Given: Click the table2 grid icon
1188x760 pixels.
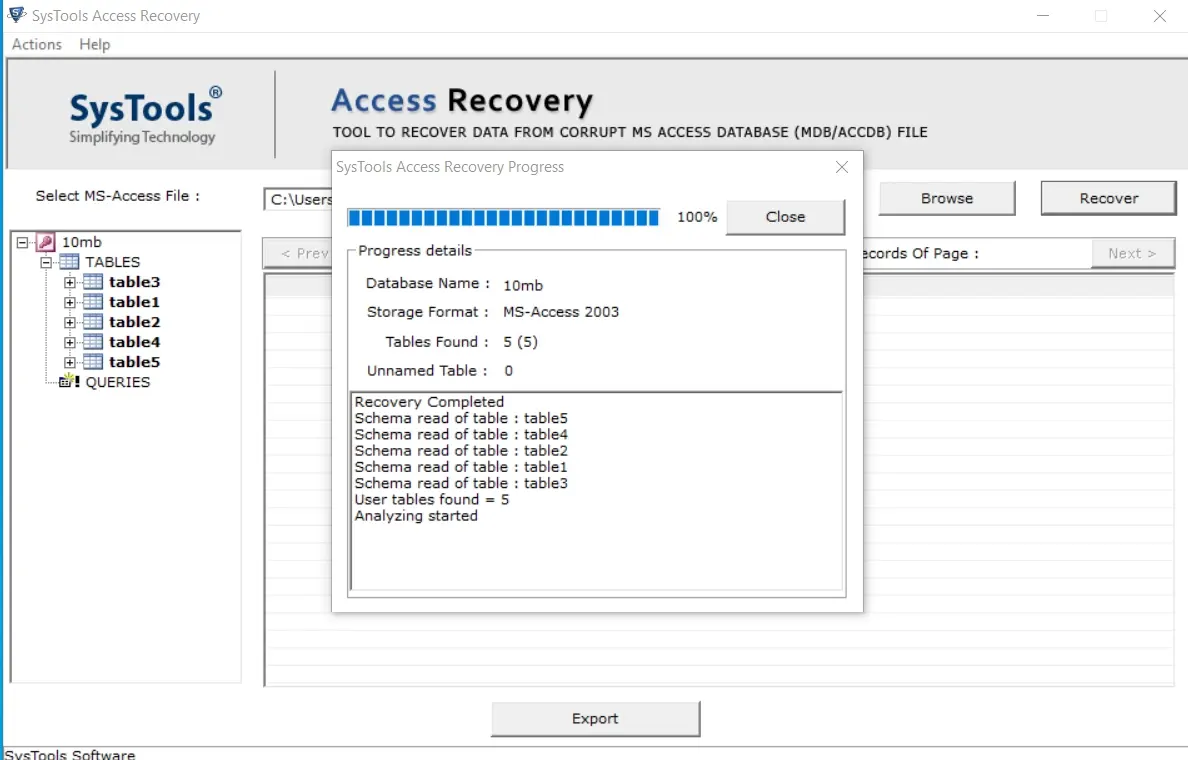Looking at the screenshot, I should coord(92,322).
